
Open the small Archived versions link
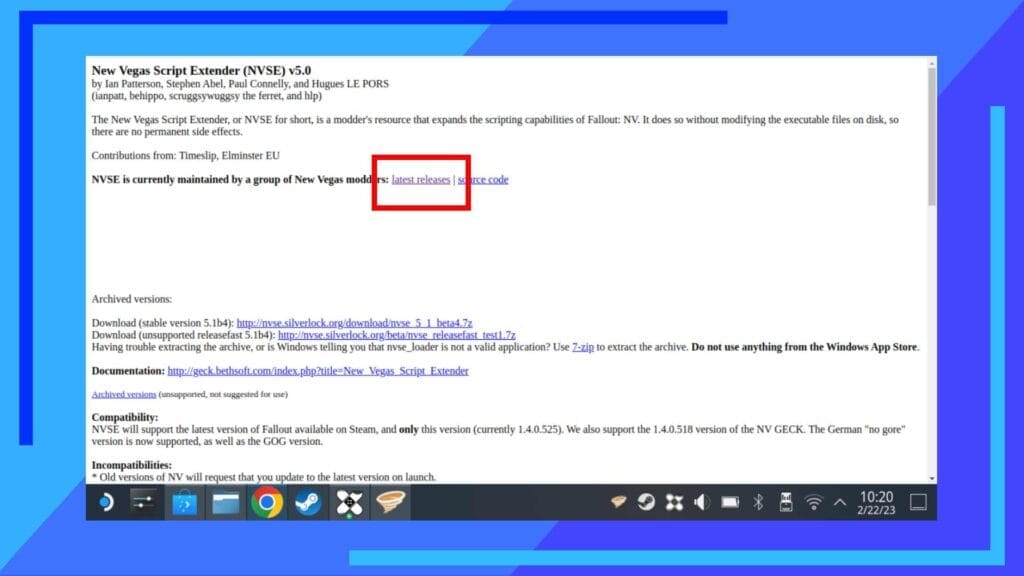click(x=124, y=394)
